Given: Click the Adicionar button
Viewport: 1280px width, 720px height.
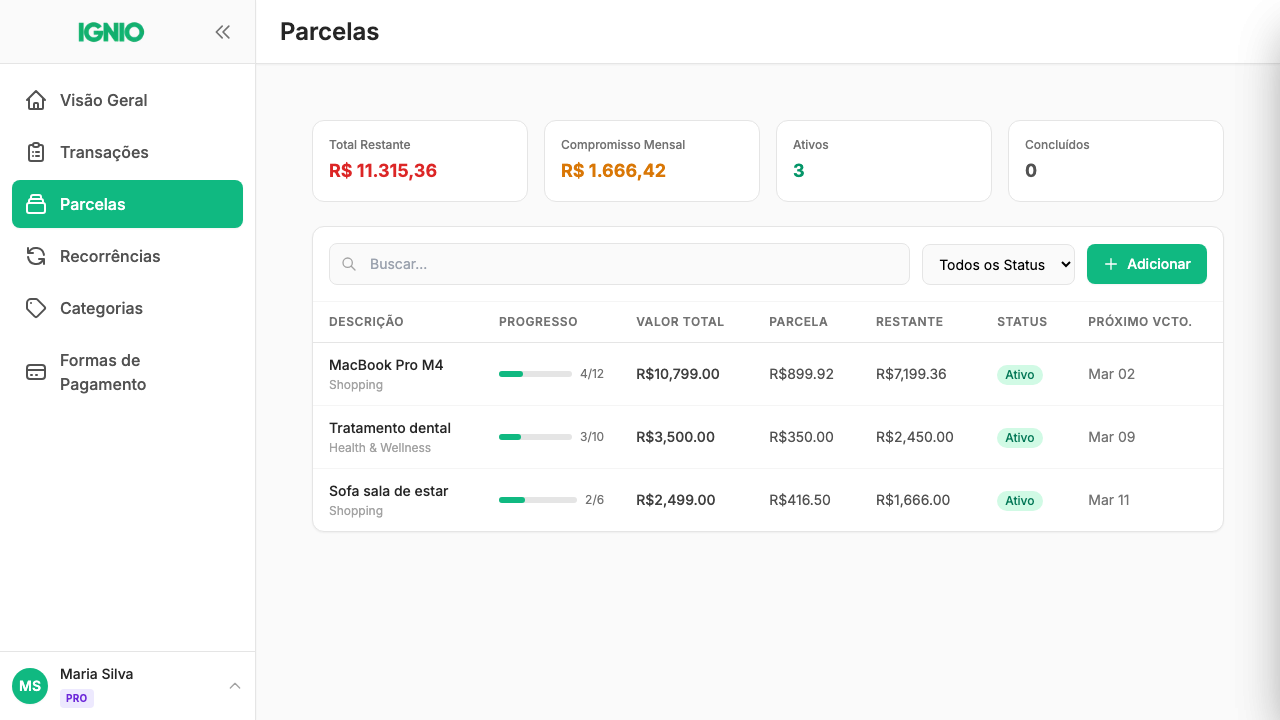Looking at the screenshot, I should [1146, 263].
